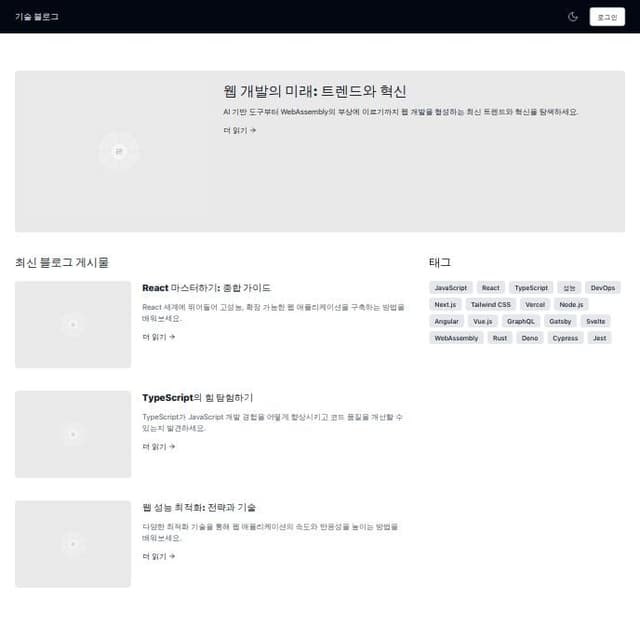The image size is (640, 625).
Task: Click the 로그인 button
Action: (607, 17)
